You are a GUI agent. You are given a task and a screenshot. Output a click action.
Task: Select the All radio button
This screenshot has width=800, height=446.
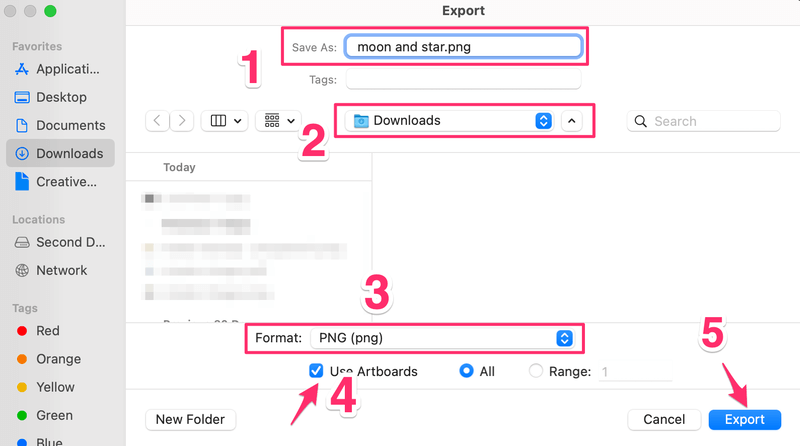(x=466, y=371)
